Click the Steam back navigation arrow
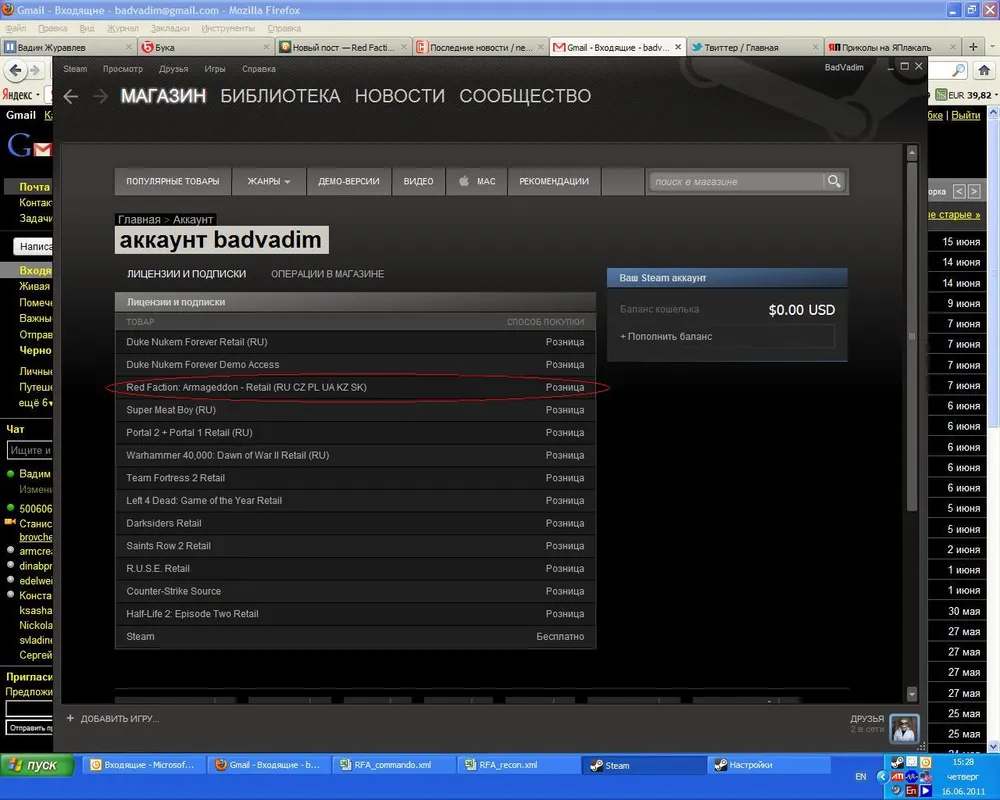Viewport: 1000px width, 800px height. pos(70,97)
